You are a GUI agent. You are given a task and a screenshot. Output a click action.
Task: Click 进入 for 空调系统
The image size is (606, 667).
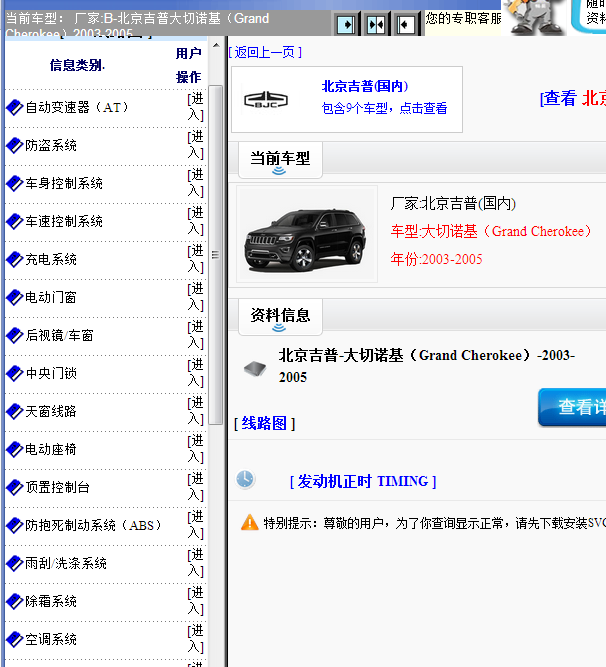point(196,639)
